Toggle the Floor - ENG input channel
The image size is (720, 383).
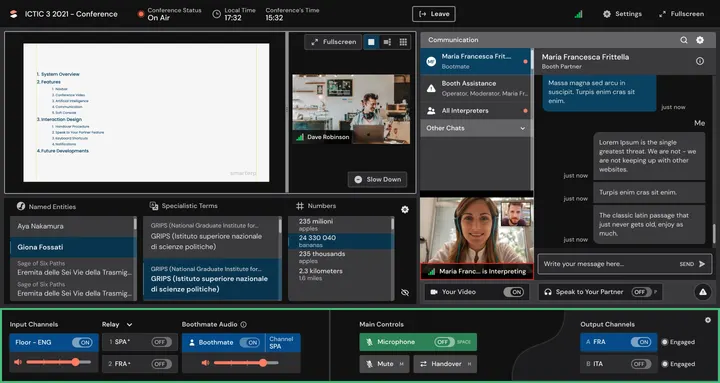point(82,343)
